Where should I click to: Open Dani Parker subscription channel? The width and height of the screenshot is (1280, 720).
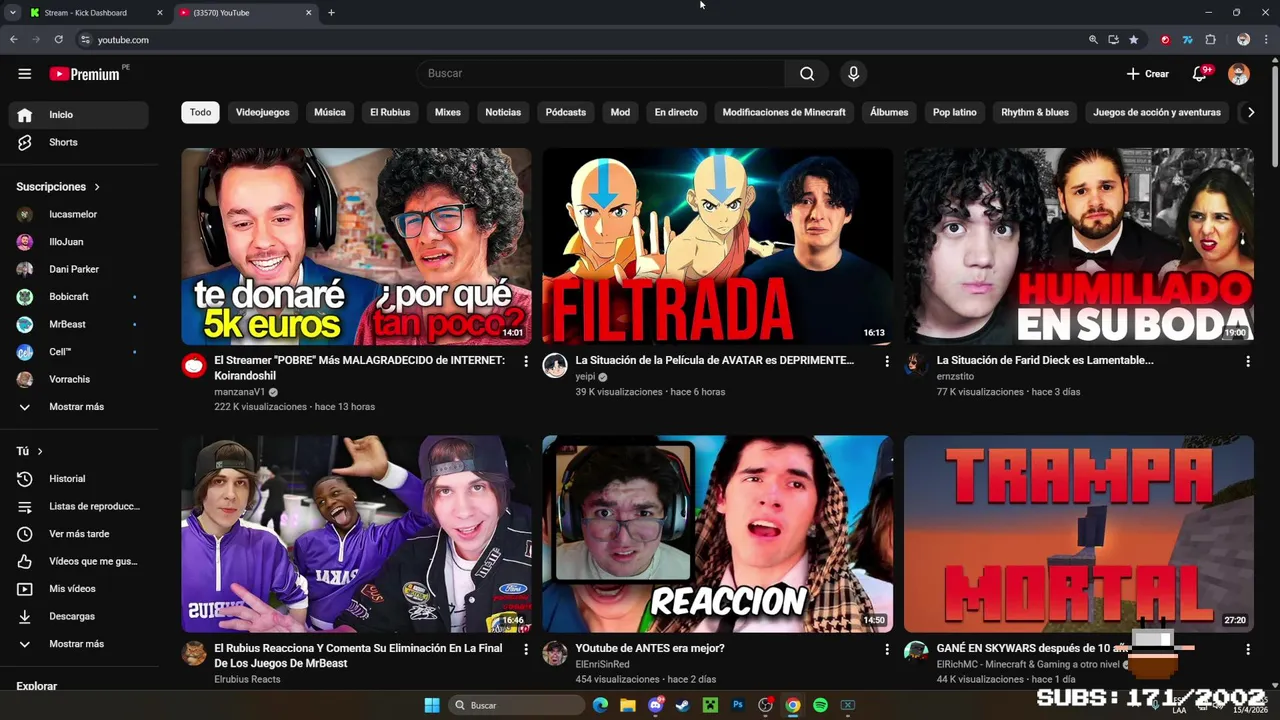coord(79,269)
